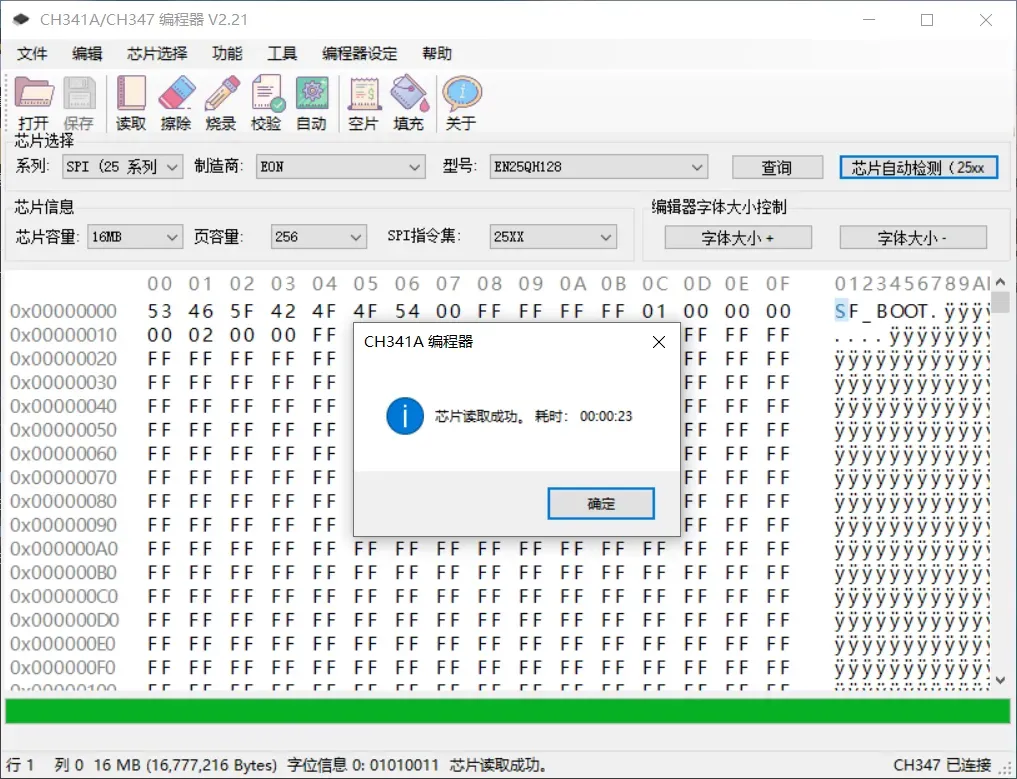
Task: Run blank check with 空片 icon
Action: pos(363,103)
